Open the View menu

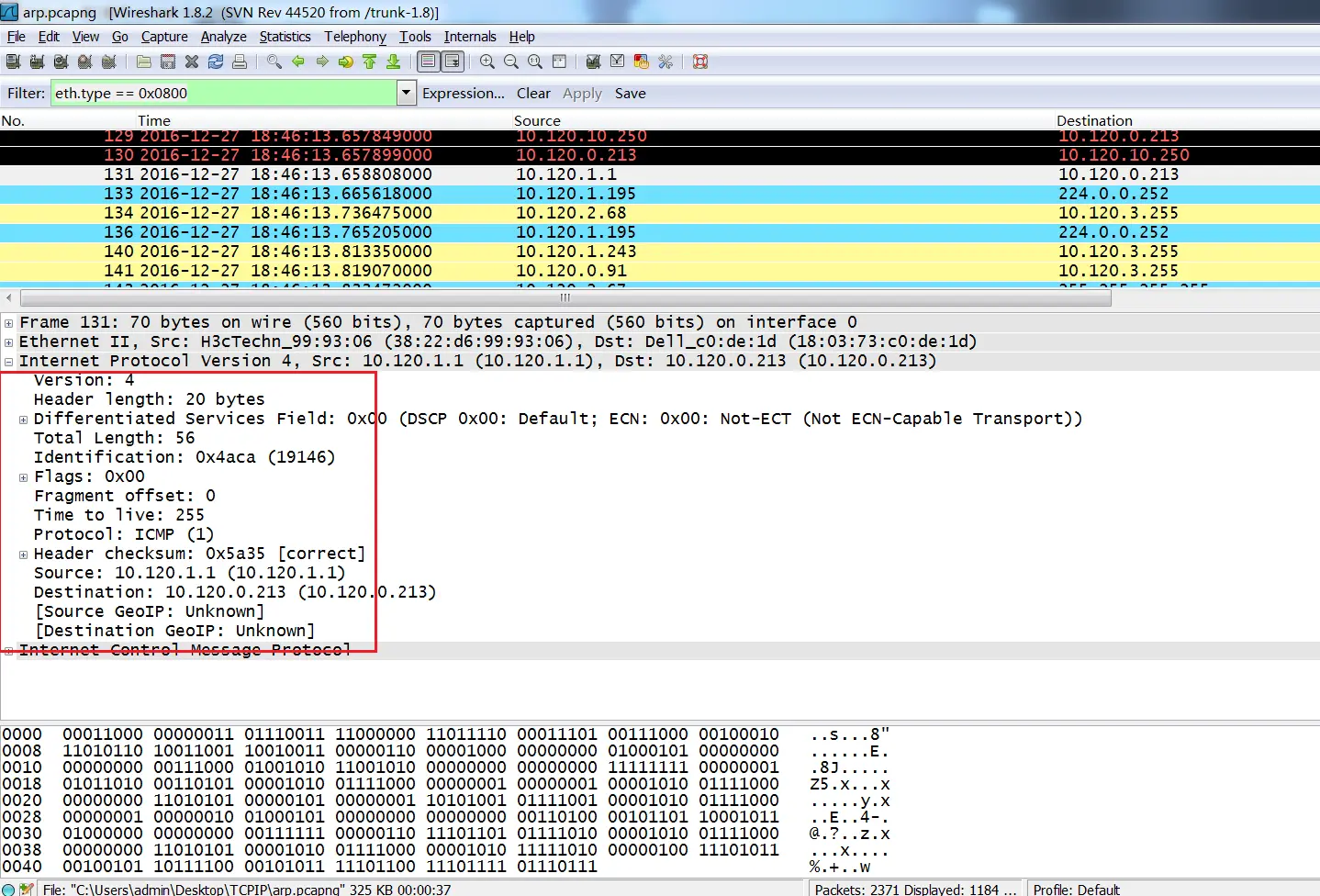click(x=85, y=37)
